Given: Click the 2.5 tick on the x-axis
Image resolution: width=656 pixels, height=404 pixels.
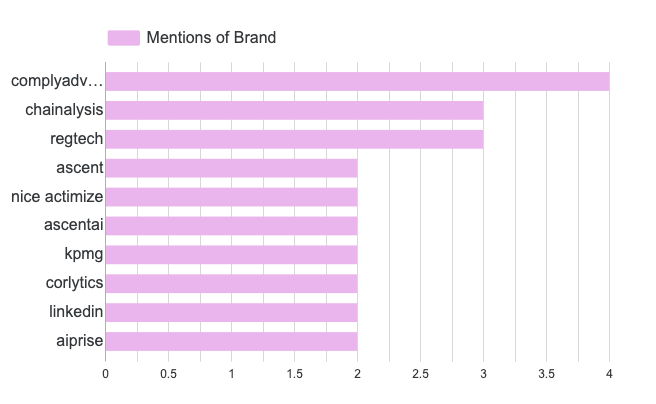Looking at the screenshot, I should (420, 374).
